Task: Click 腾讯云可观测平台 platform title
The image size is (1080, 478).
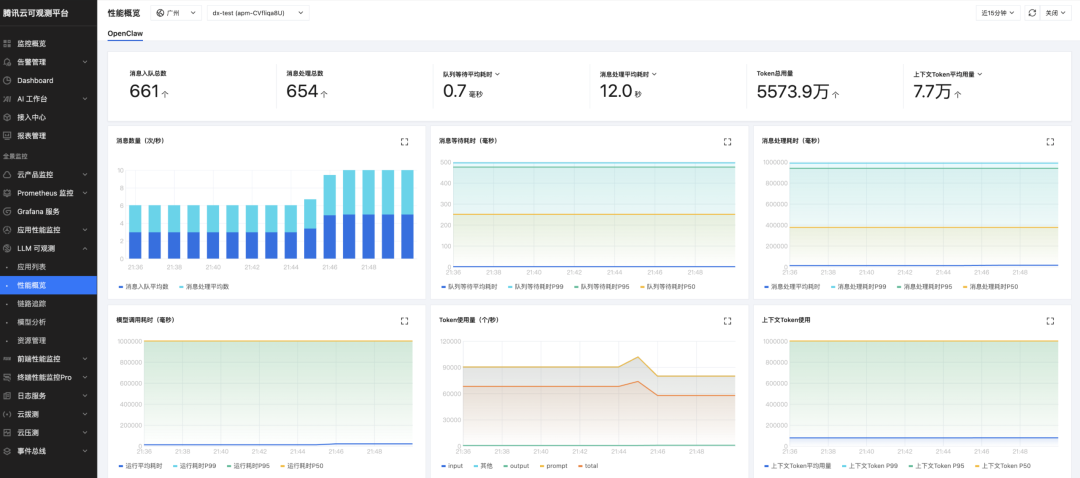Action: click(36, 13)
